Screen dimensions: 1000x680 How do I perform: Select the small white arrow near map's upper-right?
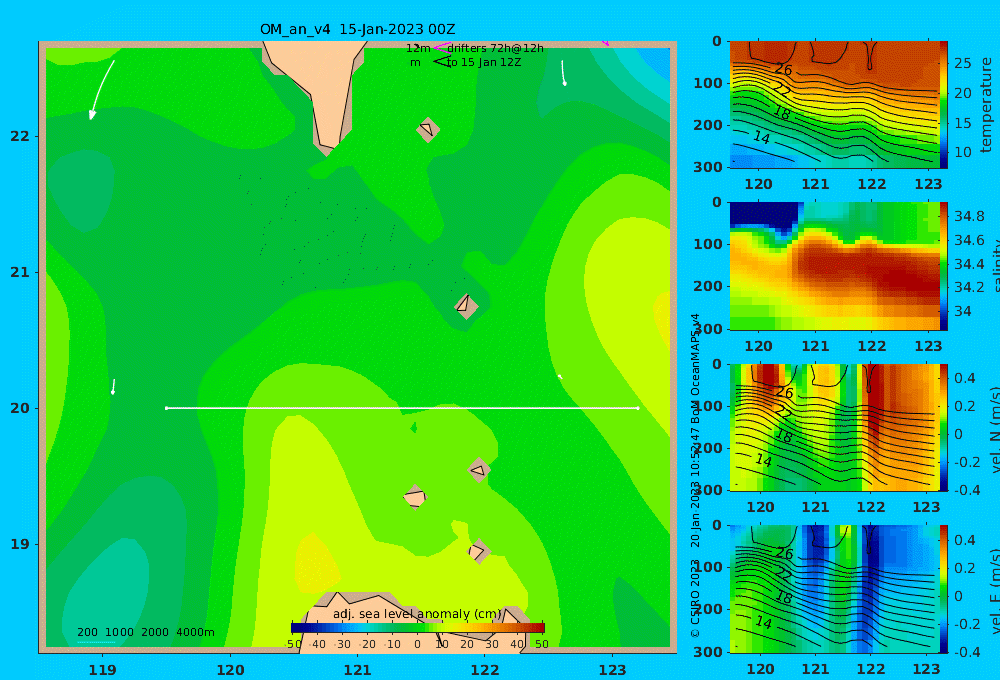point(563,73)
